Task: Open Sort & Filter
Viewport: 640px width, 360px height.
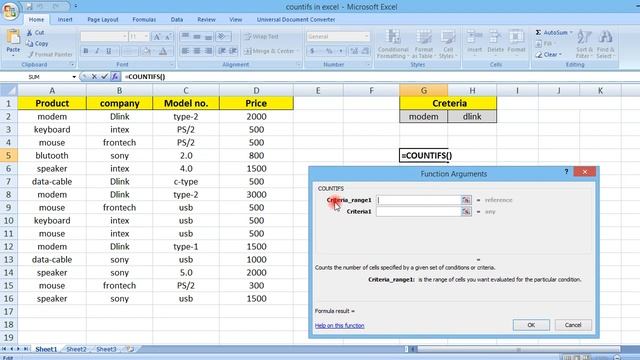Action: coord(584,44)
